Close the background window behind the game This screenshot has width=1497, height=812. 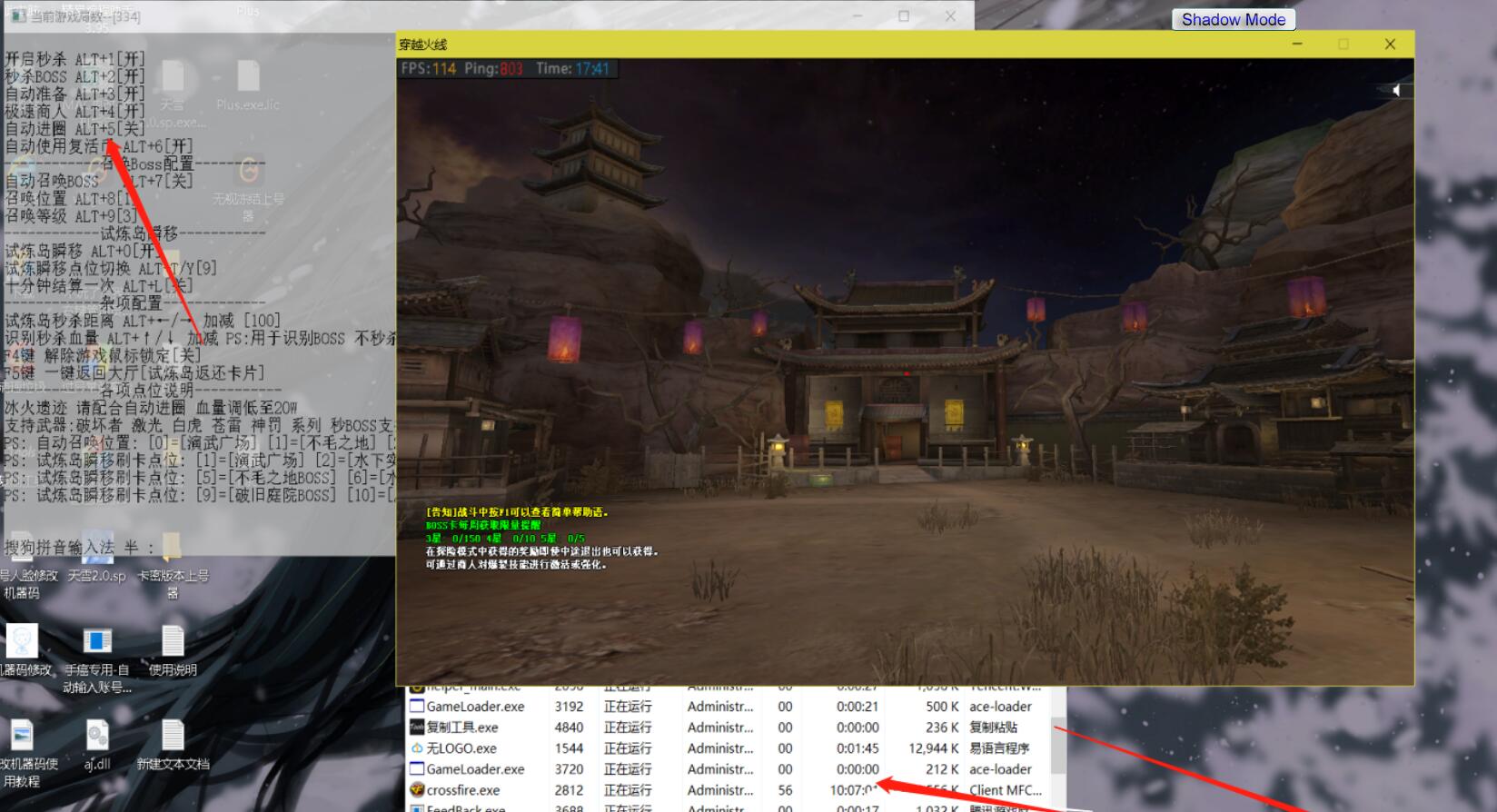(x=949, y=16)
